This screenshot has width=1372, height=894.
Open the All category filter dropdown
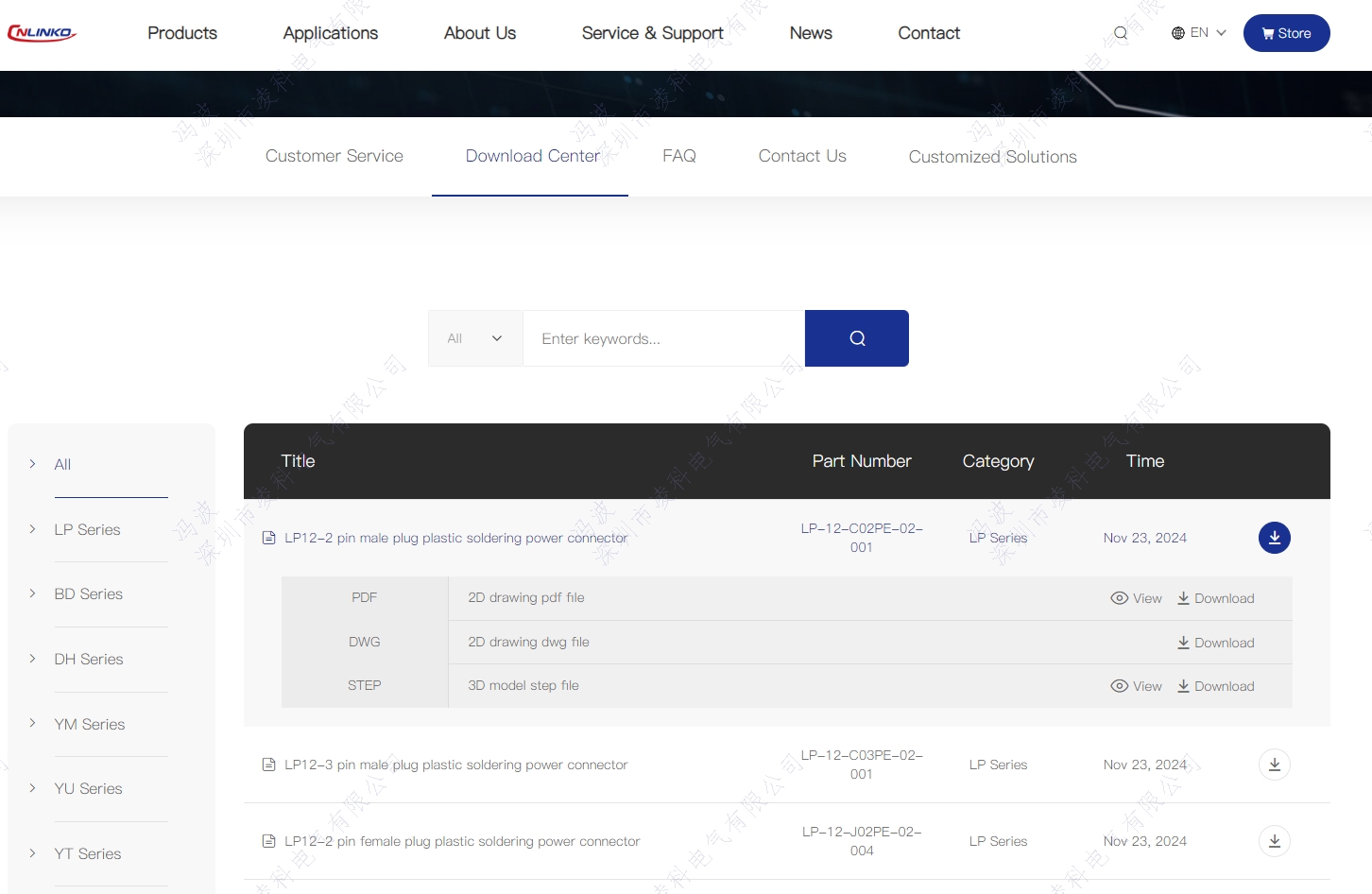[x=475, y=338]
